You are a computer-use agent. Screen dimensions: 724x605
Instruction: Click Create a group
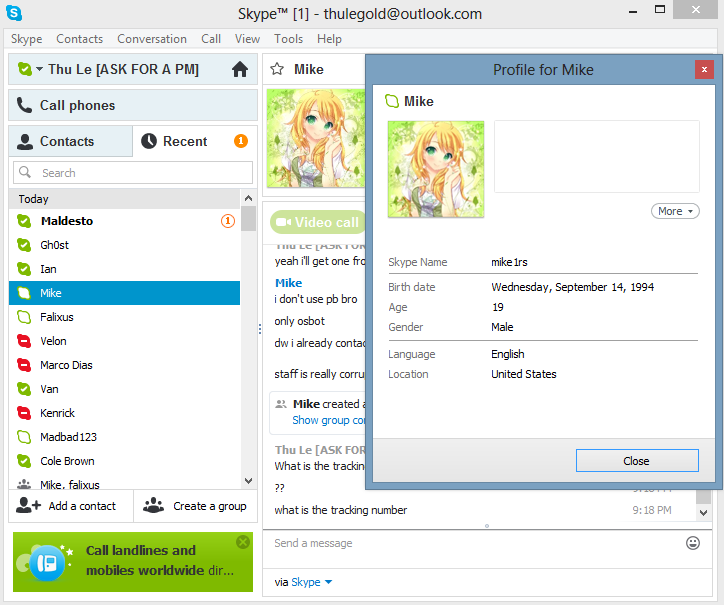tap(195, 506)
